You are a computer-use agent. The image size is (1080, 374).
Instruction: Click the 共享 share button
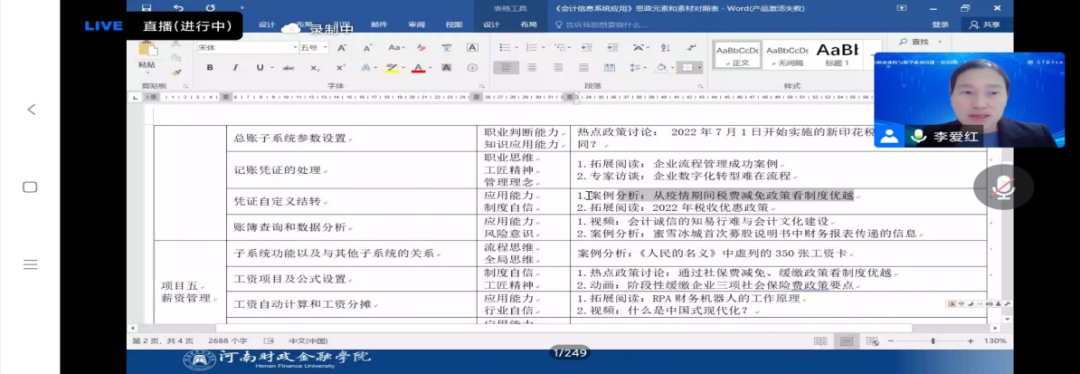984,24
